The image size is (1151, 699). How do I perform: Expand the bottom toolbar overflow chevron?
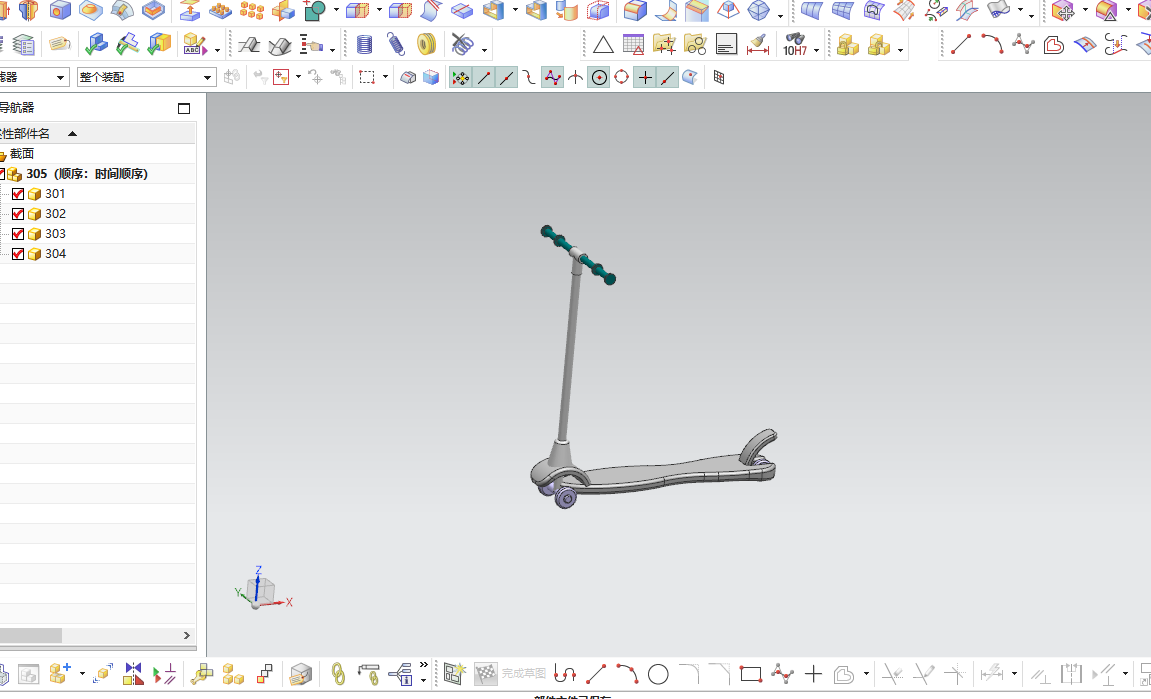[x=424, y=665]
